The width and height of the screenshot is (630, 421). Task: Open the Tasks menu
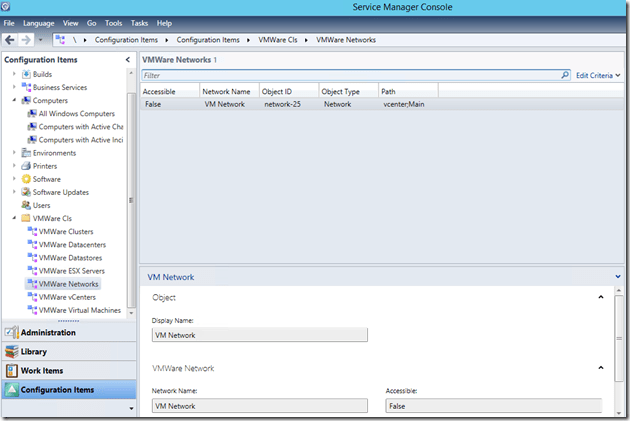tap(139, 22)
